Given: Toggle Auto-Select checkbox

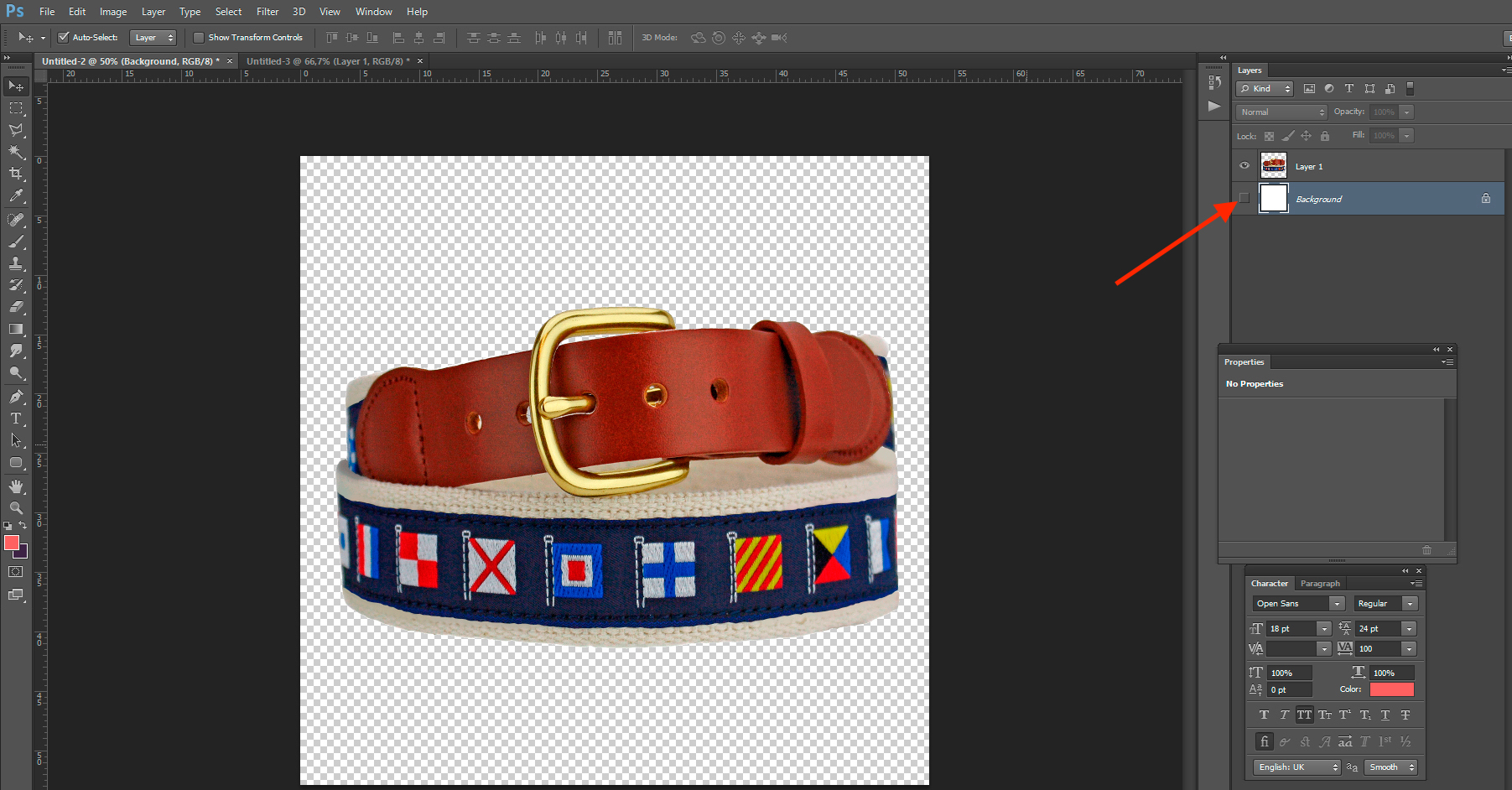Looking at the screenshot, I should click(x=63, y=37).
